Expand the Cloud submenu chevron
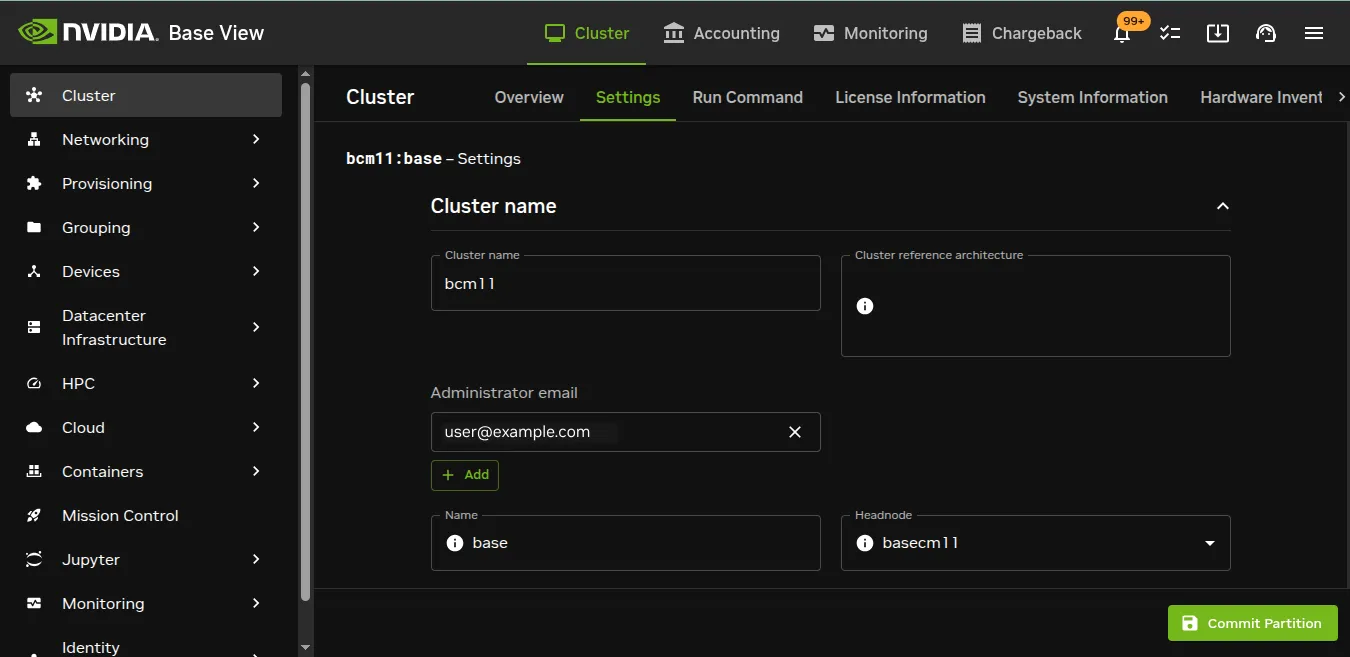Viewport: 1350px width, 657px height. coord(256,427)
